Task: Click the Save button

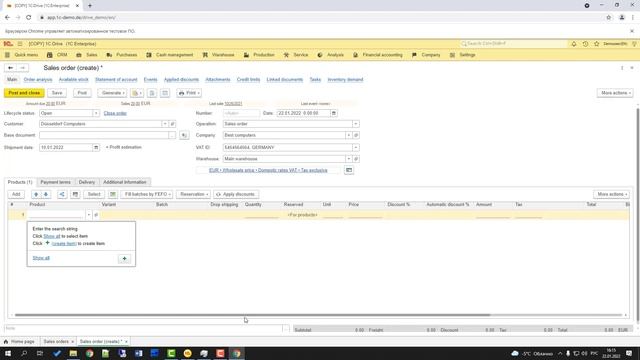Action: [x=57, y=93]
